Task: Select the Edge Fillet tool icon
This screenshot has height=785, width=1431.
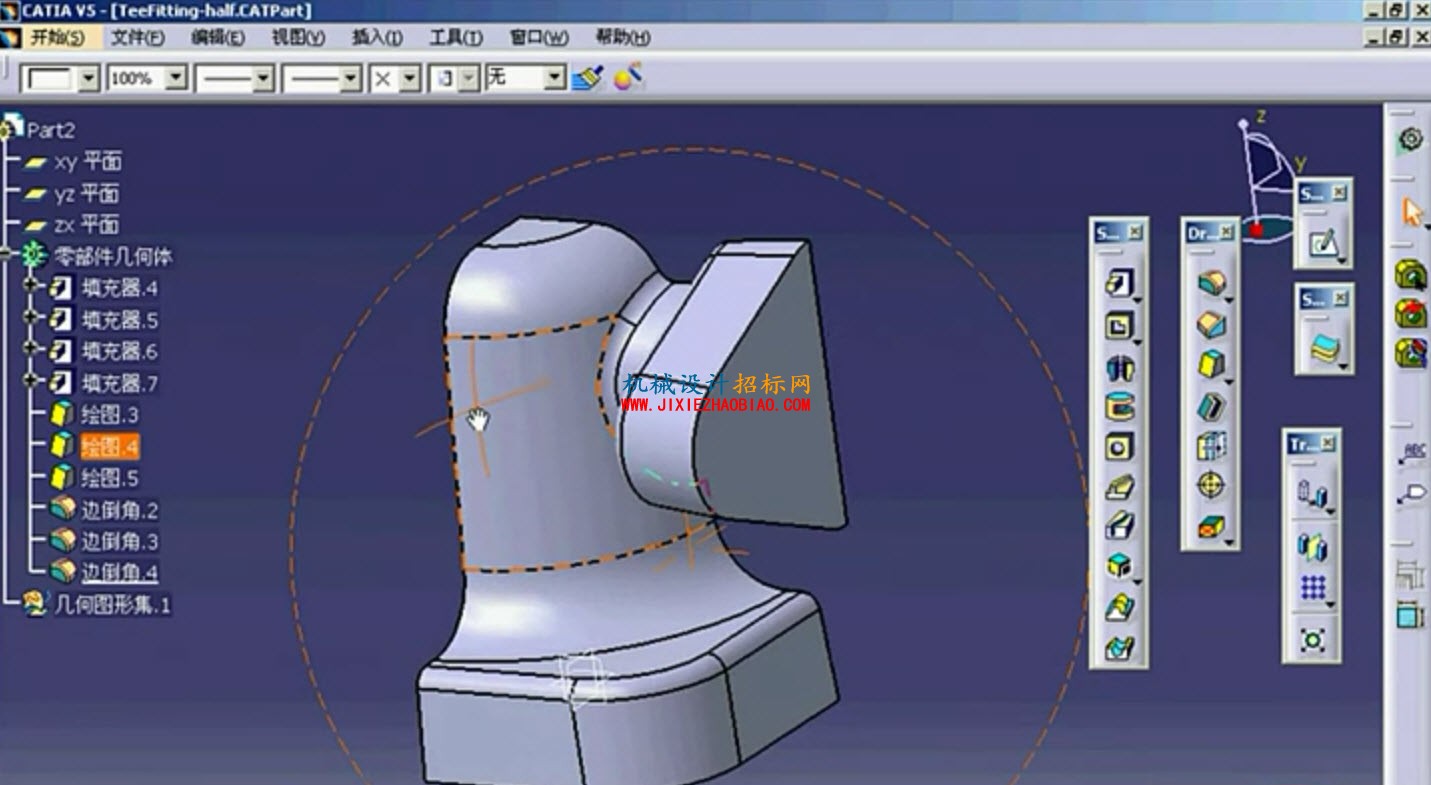Action: pyautogui.click(x=1211, y=284)
